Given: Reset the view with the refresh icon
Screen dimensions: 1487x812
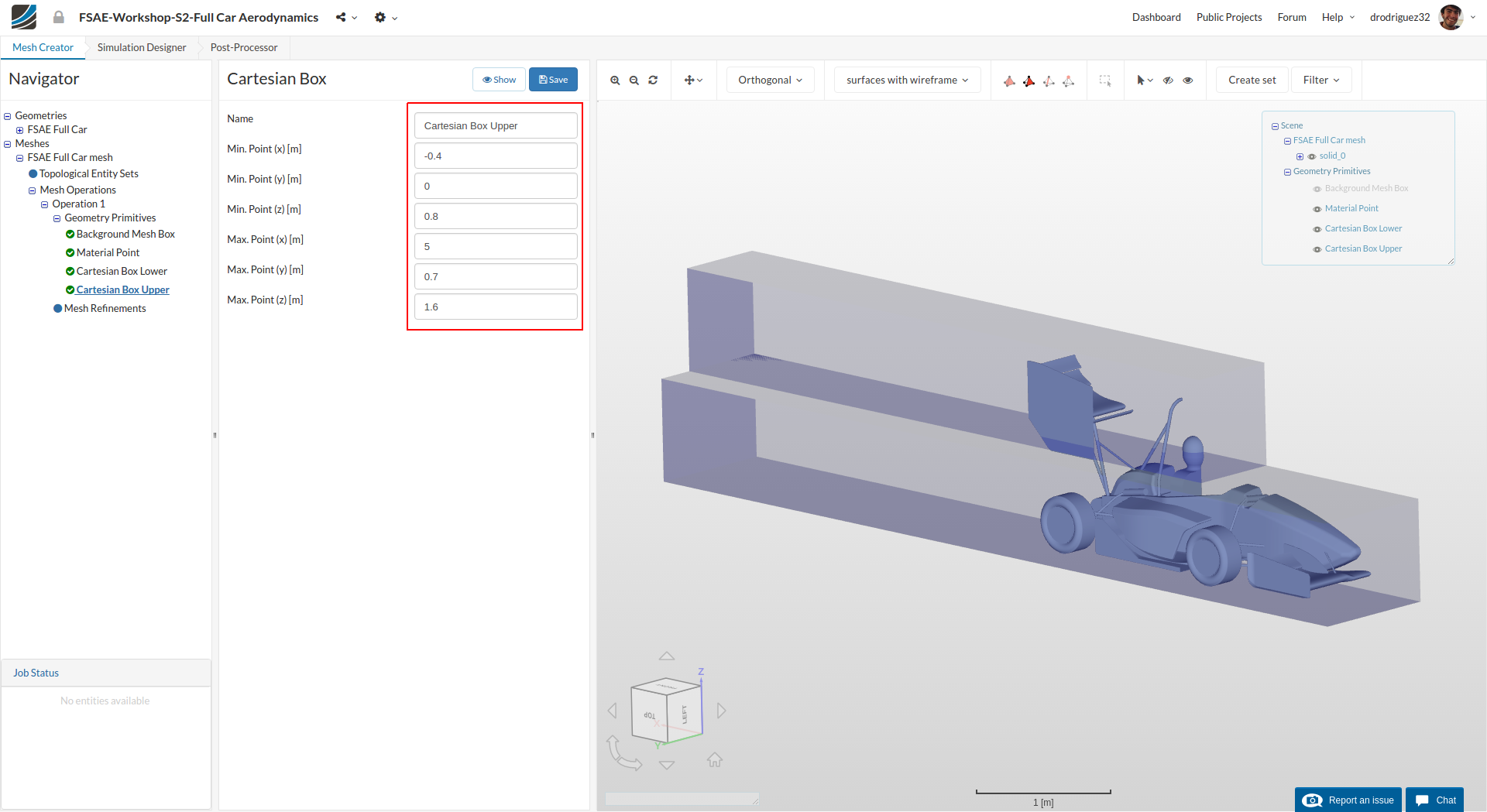Looking at the screenshot, I should (x=653, y=81).
